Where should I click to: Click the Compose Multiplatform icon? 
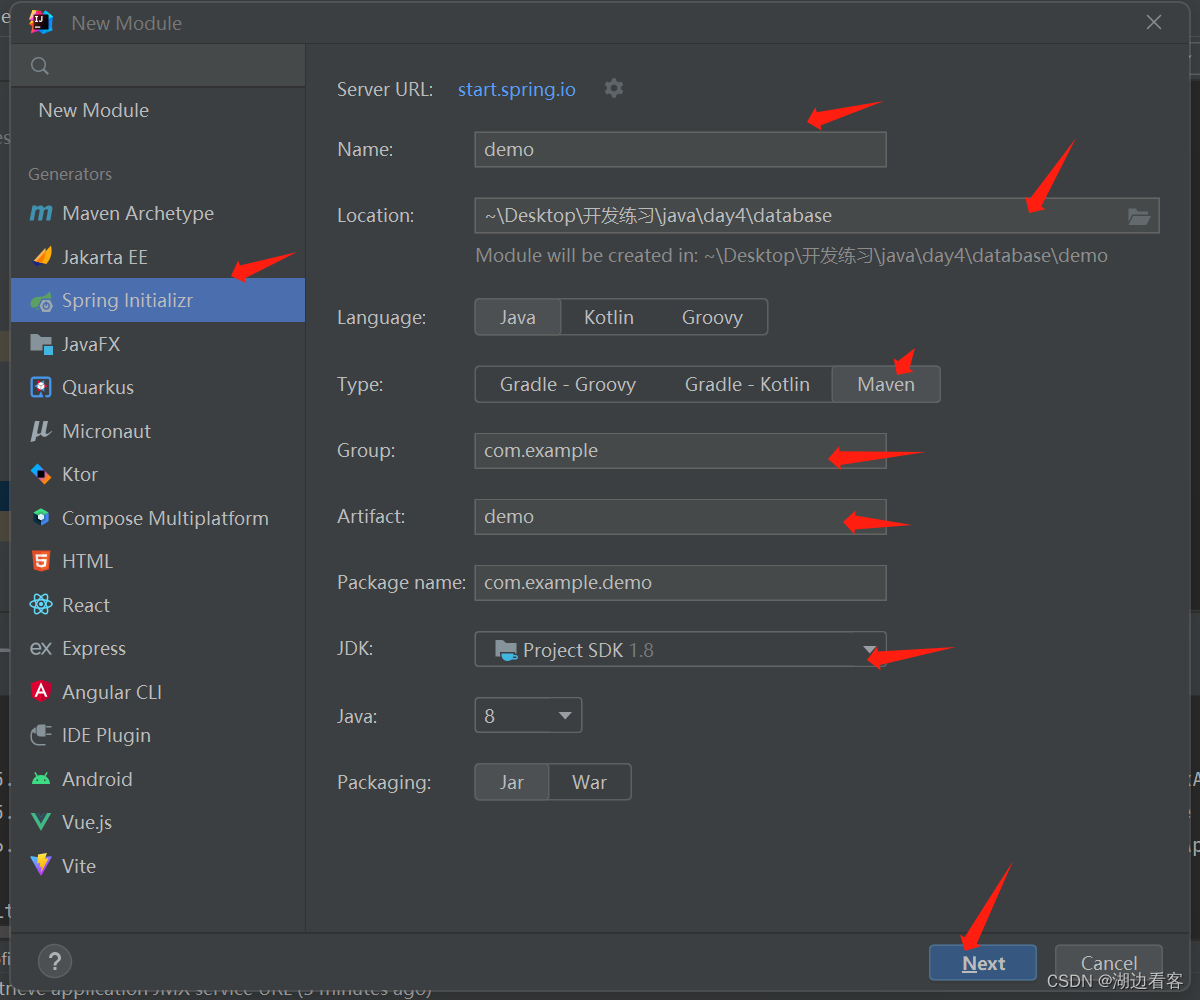click(41, 518)
